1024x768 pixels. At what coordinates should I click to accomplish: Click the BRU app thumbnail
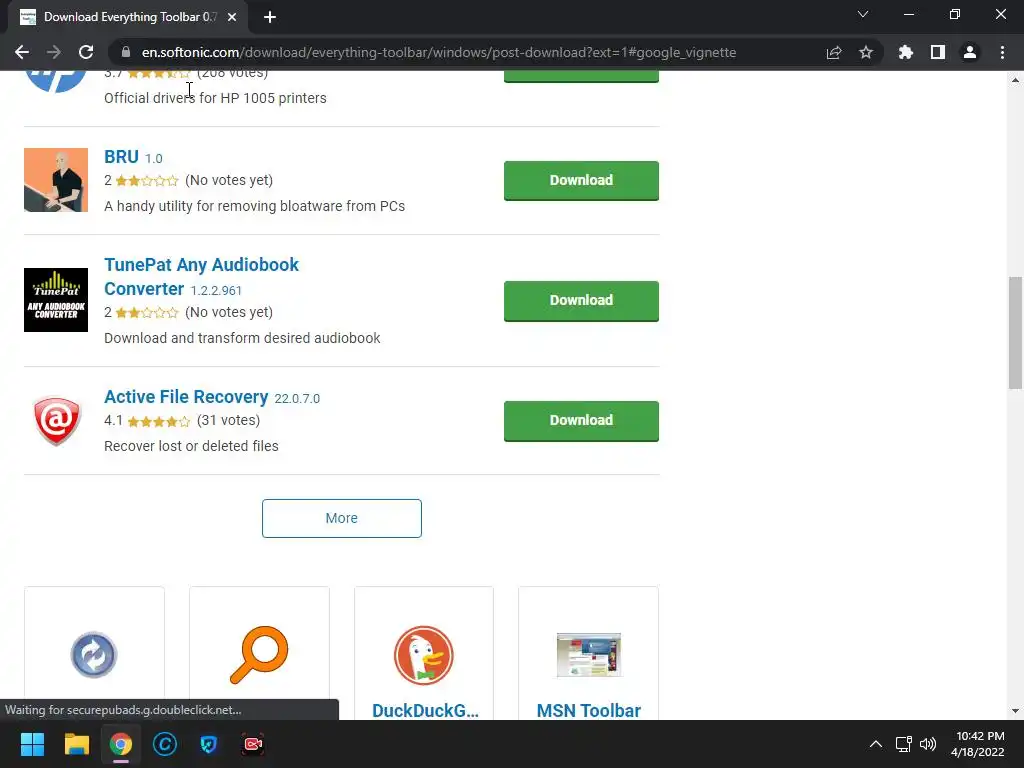(56, 180)
